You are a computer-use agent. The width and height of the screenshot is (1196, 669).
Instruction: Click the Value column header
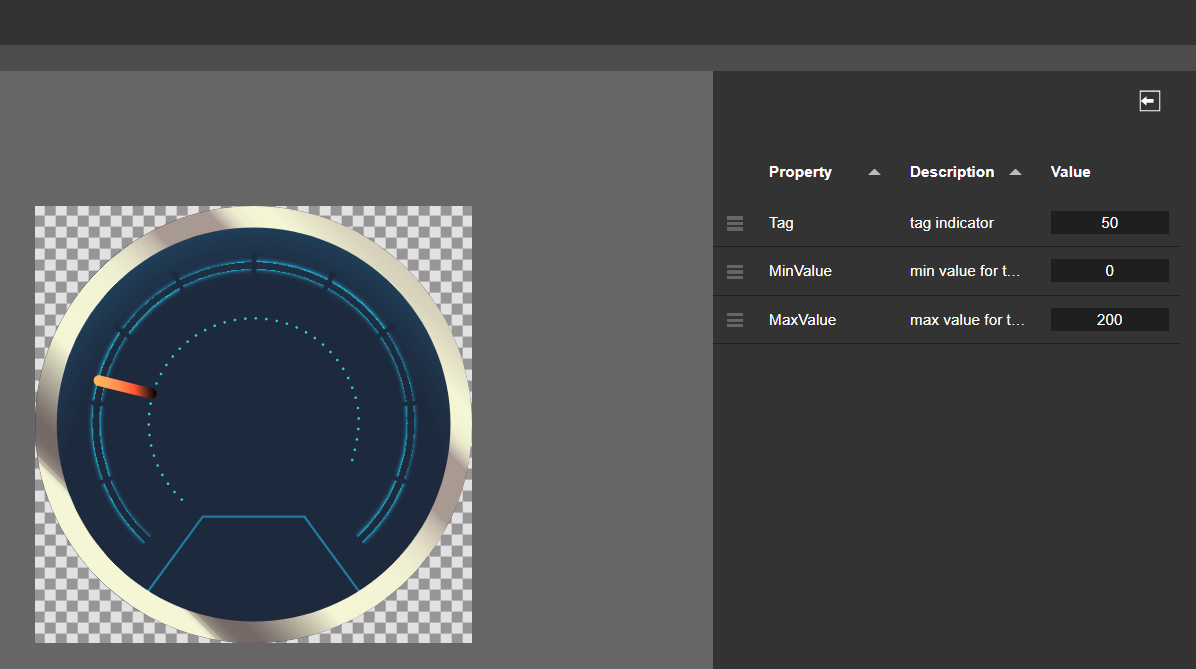pos(1070,172)
